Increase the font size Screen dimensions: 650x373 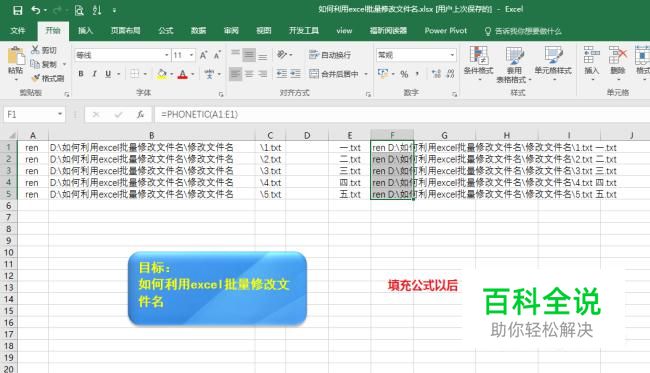pos(204,55)
